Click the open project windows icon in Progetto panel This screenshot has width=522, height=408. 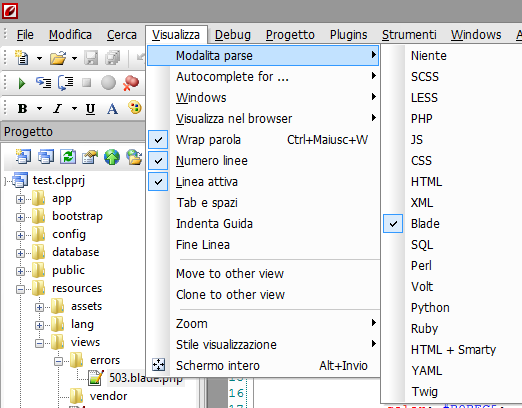(x=46, y=157)
